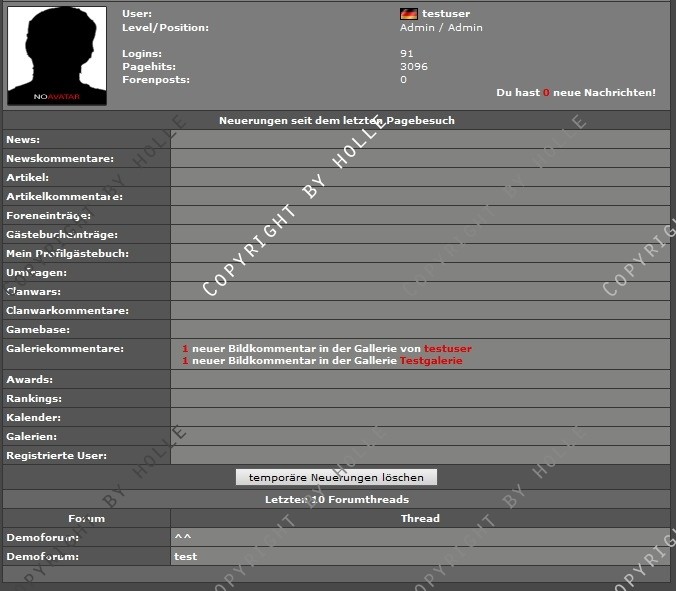
Task: Open the forum thread titled ^^
Action: tap(182, 537)
